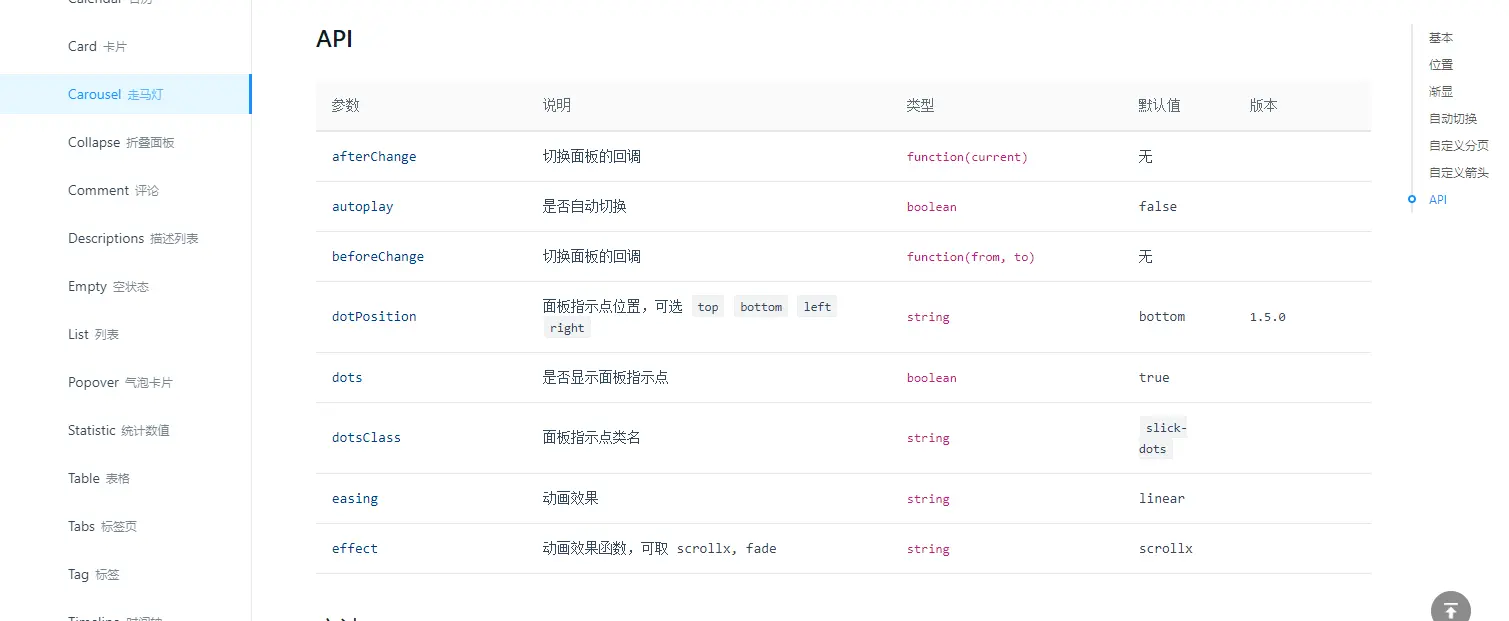Click the 'top' code tag
This screenshot has height=621, width=1509.
[x=708, y=307]
